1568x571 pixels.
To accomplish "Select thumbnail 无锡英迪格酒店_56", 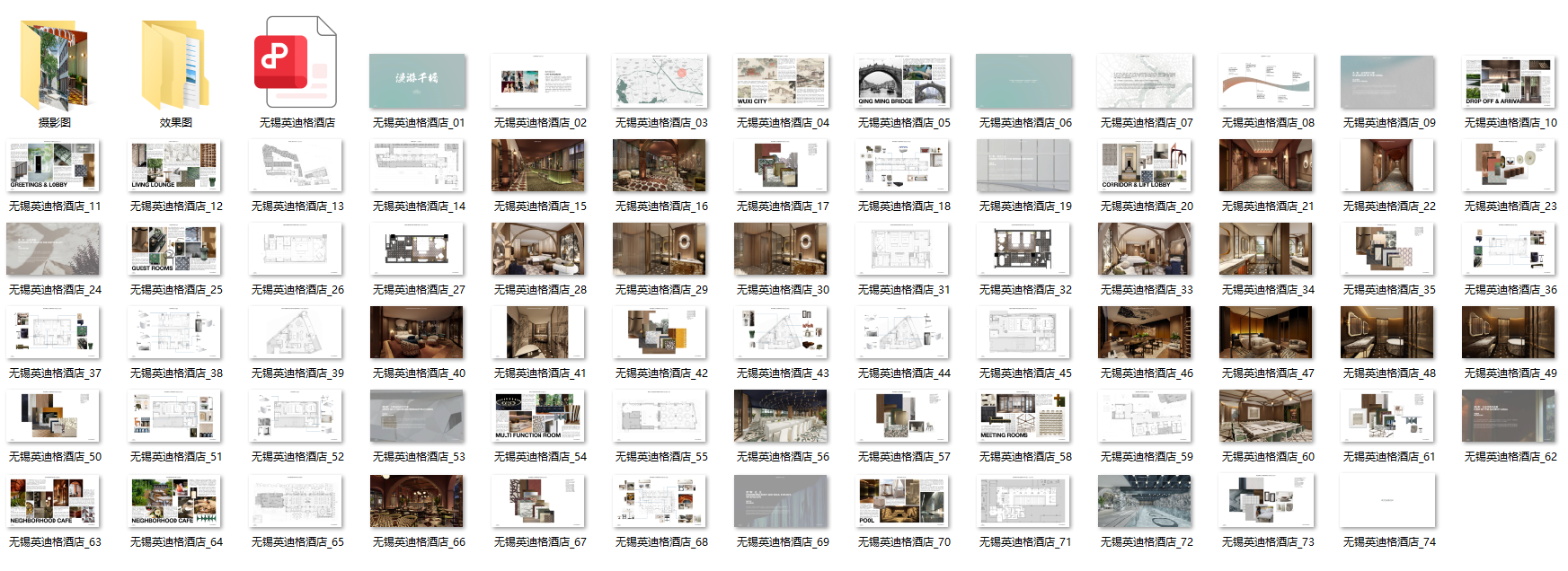I will 782,416.
